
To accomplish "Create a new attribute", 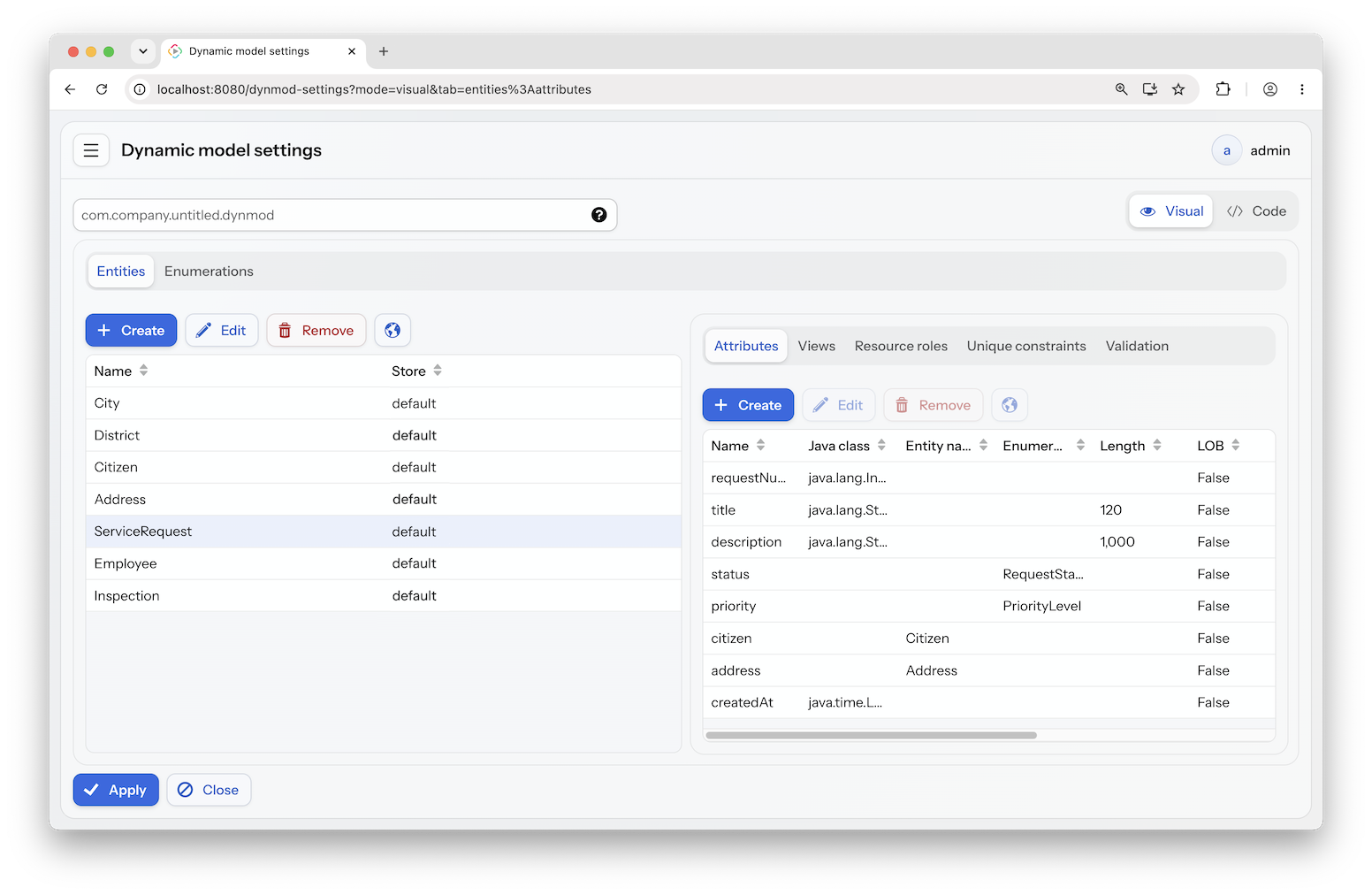I will [x=748, y=405].
